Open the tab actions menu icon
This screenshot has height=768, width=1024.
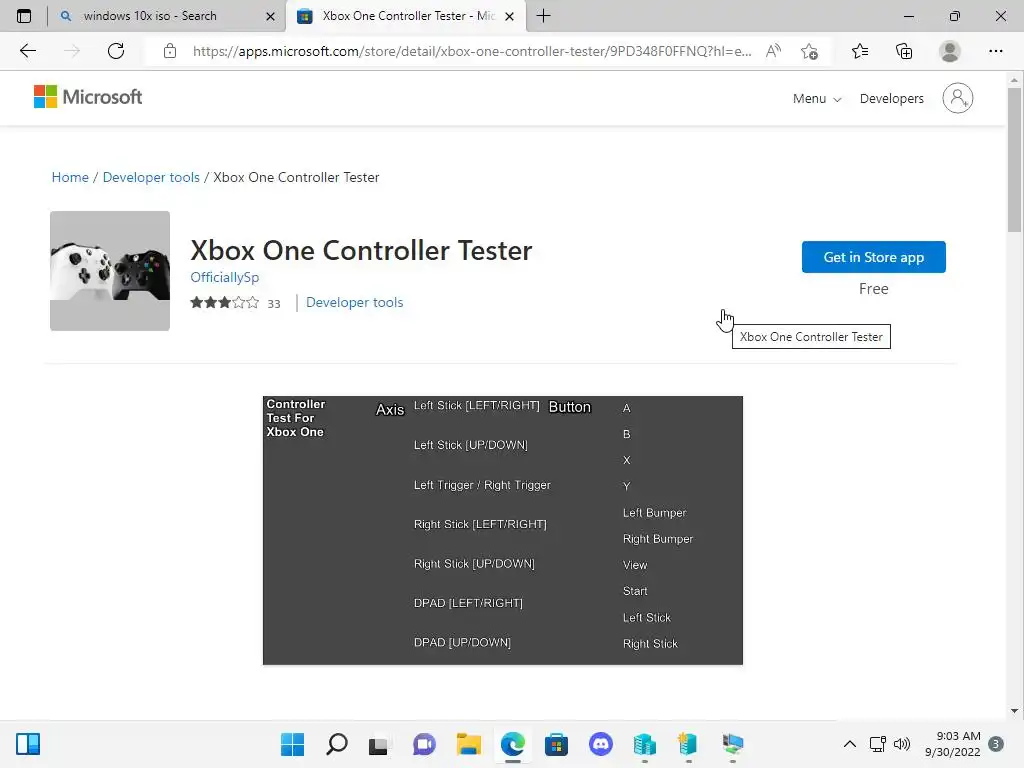(24, 16)
